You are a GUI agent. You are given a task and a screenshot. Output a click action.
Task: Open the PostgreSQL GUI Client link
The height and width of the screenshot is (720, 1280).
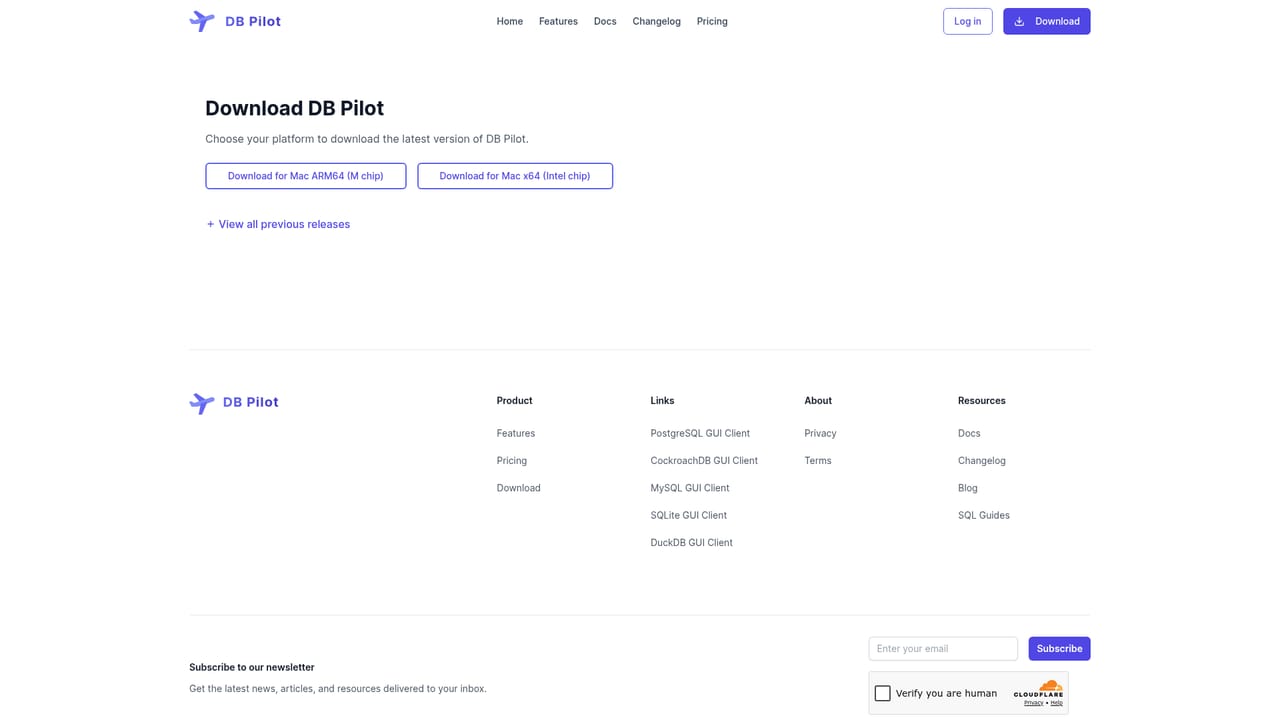pyautogui.click(x=700, y=433)
